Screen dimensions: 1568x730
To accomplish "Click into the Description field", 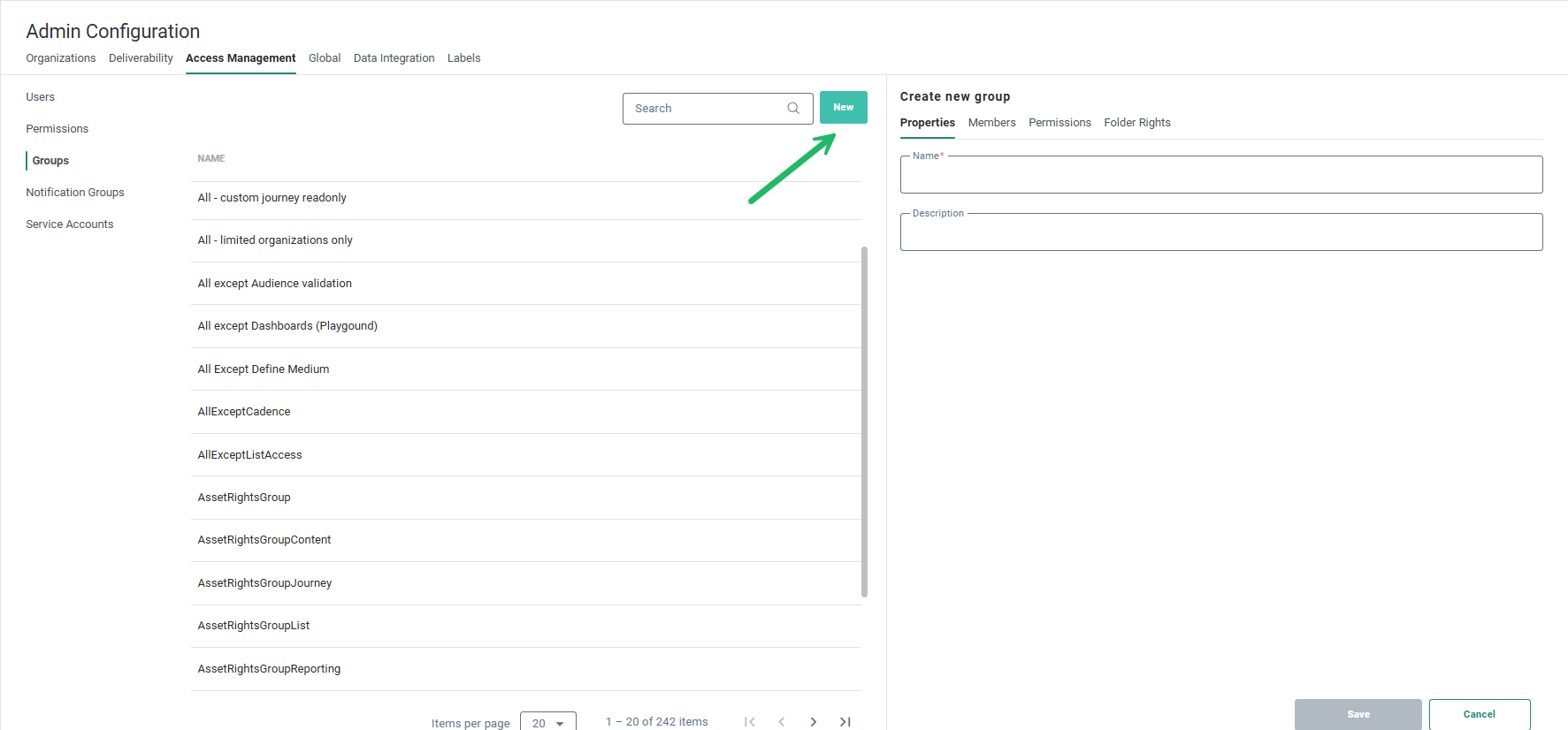I will (1220, 233).
